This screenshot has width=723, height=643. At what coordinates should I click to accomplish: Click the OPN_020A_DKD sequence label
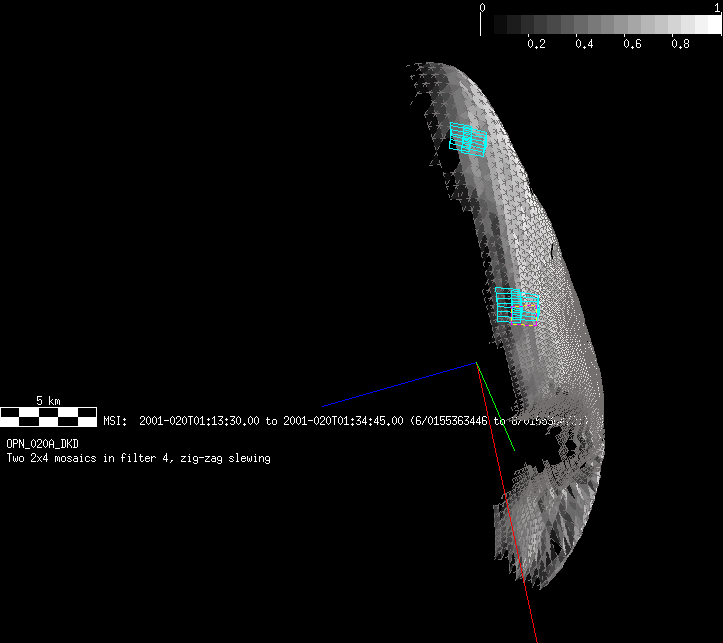[x=43, y=443]
